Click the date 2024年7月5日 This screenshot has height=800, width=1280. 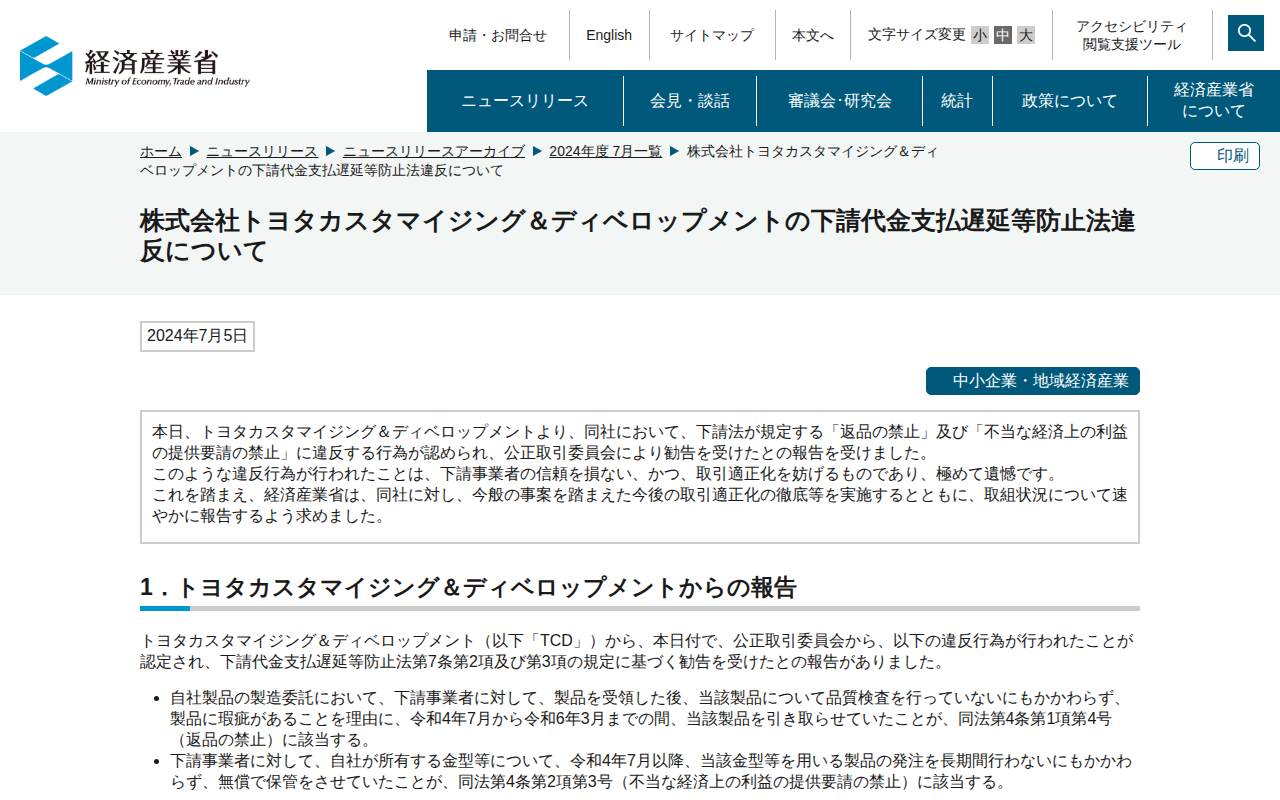coord(197,336)
